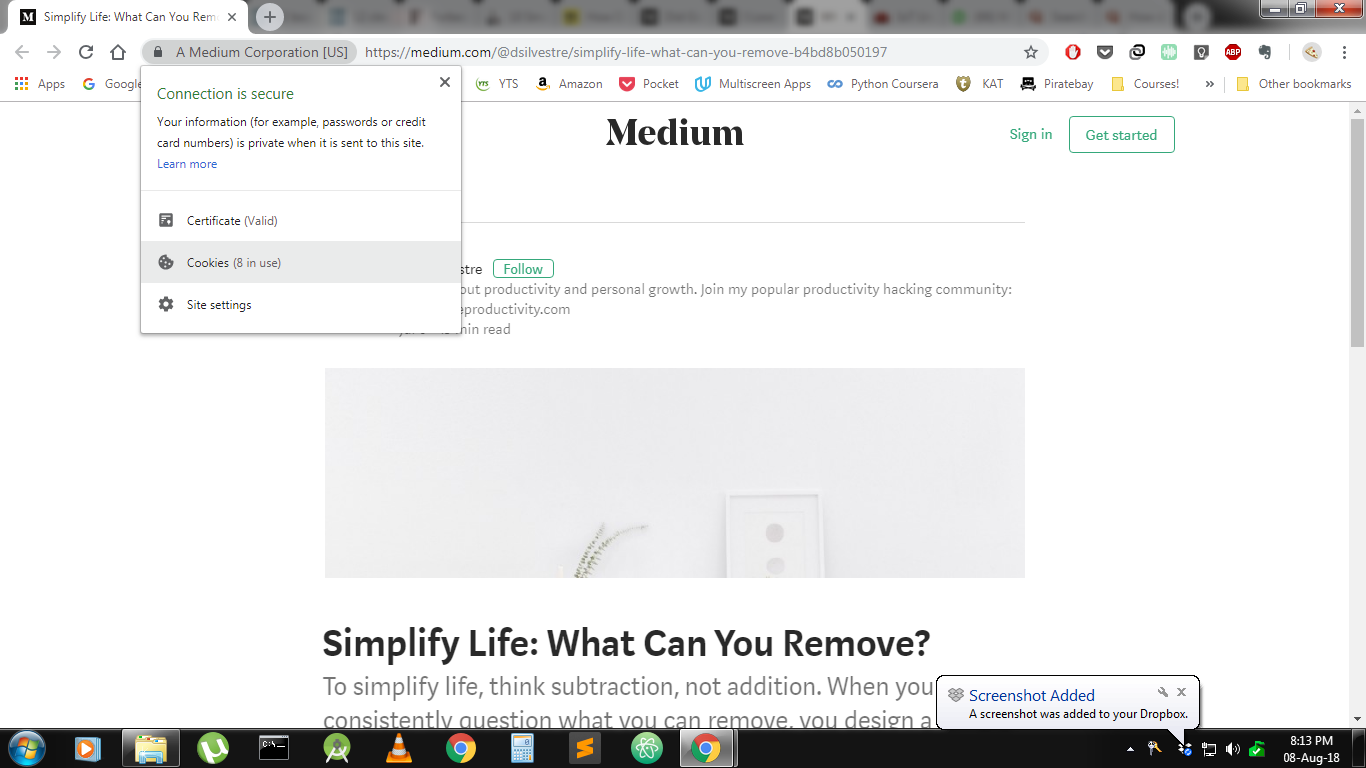The width and height of the screenshot is (1366, 768).
Task: Click the forward navigation arrow
Action: point(54,52)
